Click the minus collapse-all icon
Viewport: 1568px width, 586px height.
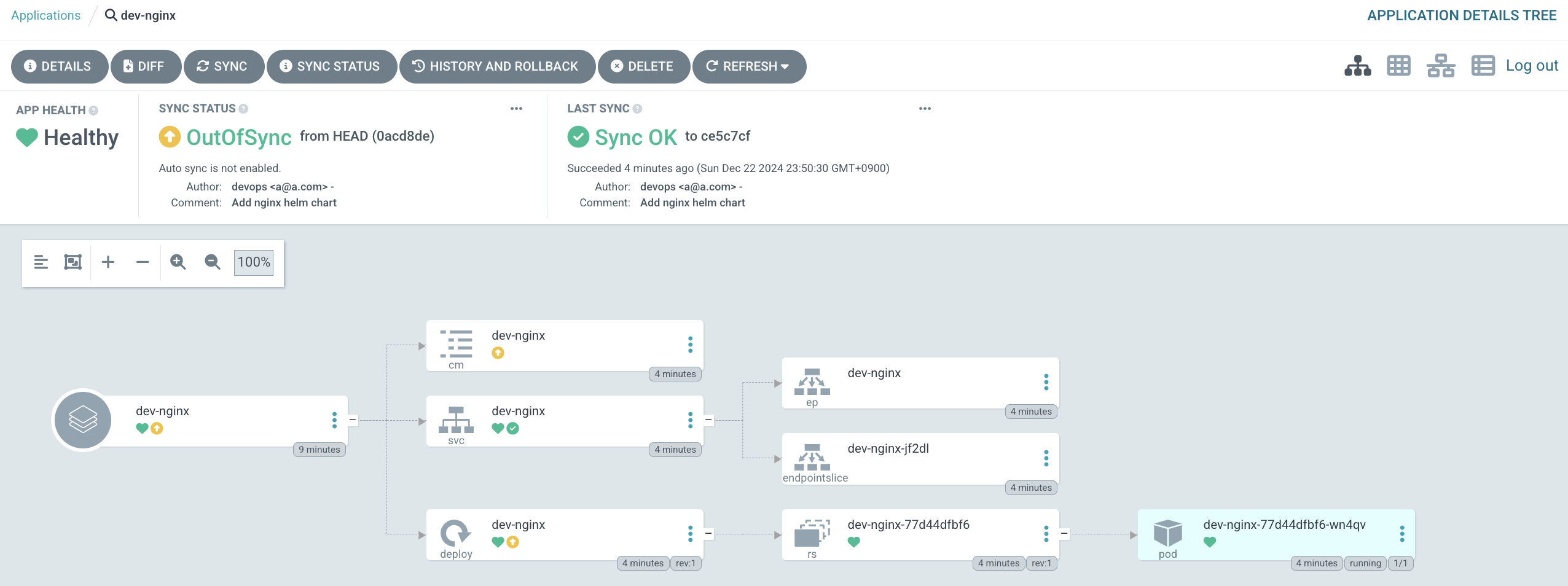[143, 262]
